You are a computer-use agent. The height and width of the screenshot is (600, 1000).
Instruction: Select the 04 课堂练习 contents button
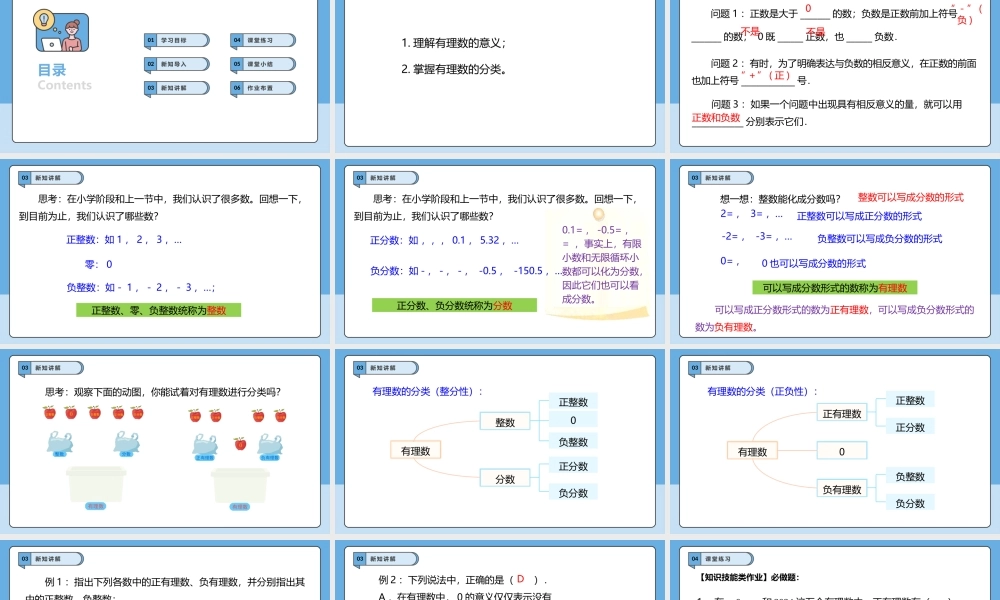(x=263, y=40)
